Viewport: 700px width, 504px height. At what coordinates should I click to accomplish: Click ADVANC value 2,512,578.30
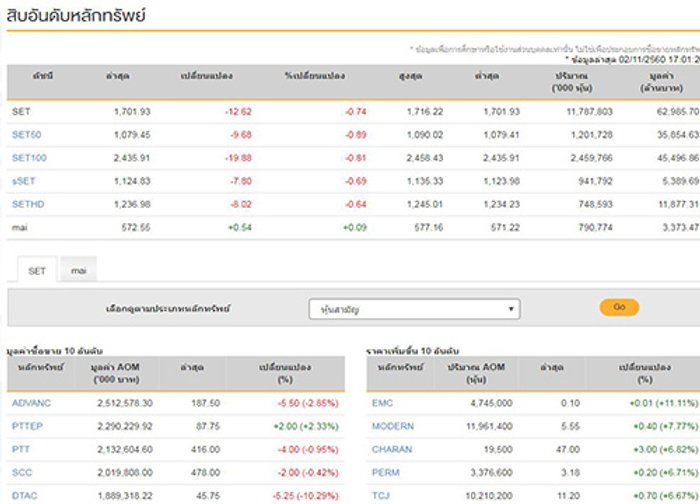point(125,403)
